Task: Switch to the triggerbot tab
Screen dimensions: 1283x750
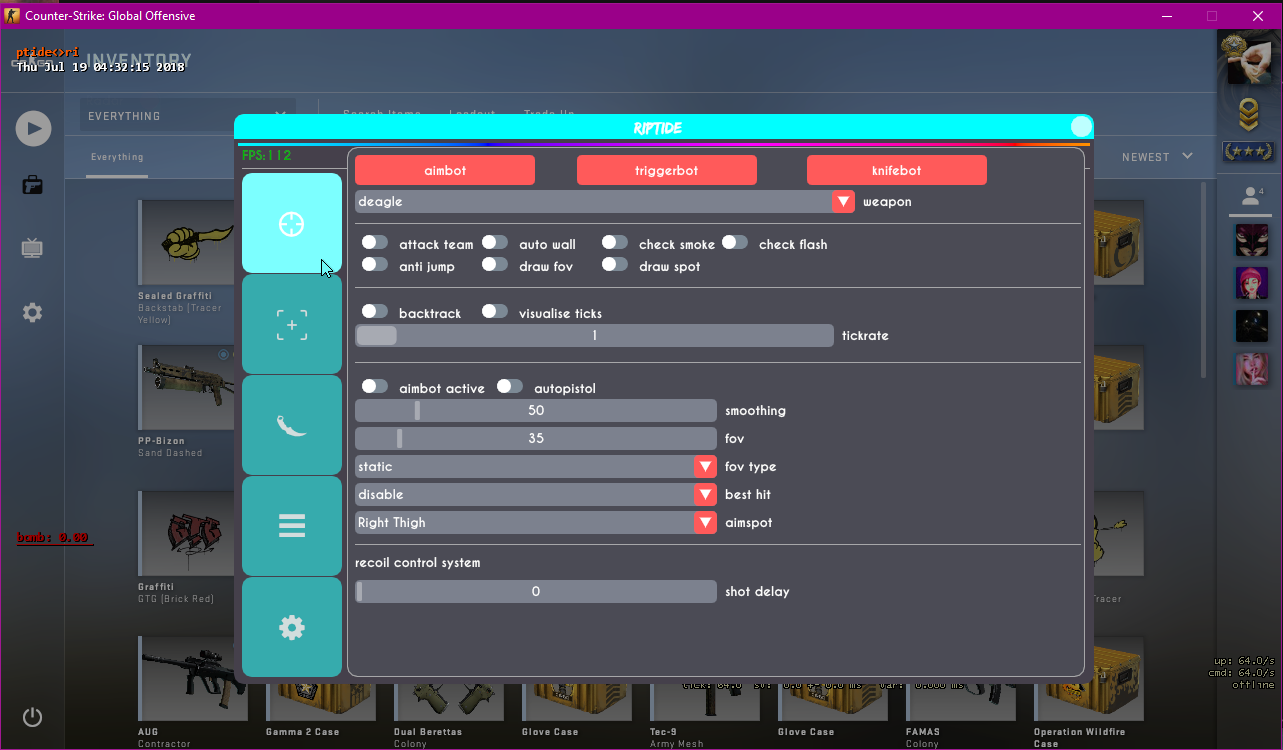Action: [x=667, y=170]
